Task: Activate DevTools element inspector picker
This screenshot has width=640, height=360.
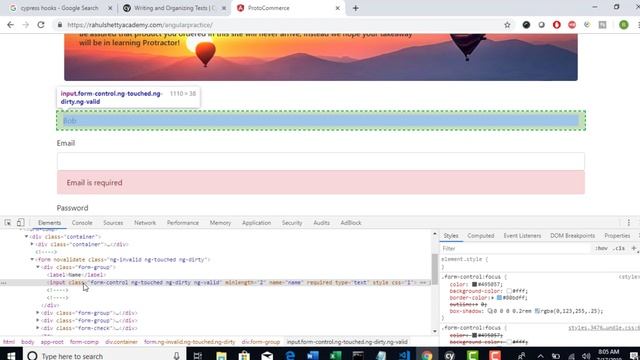Action: pyautogui.click(x=8, y=222)
